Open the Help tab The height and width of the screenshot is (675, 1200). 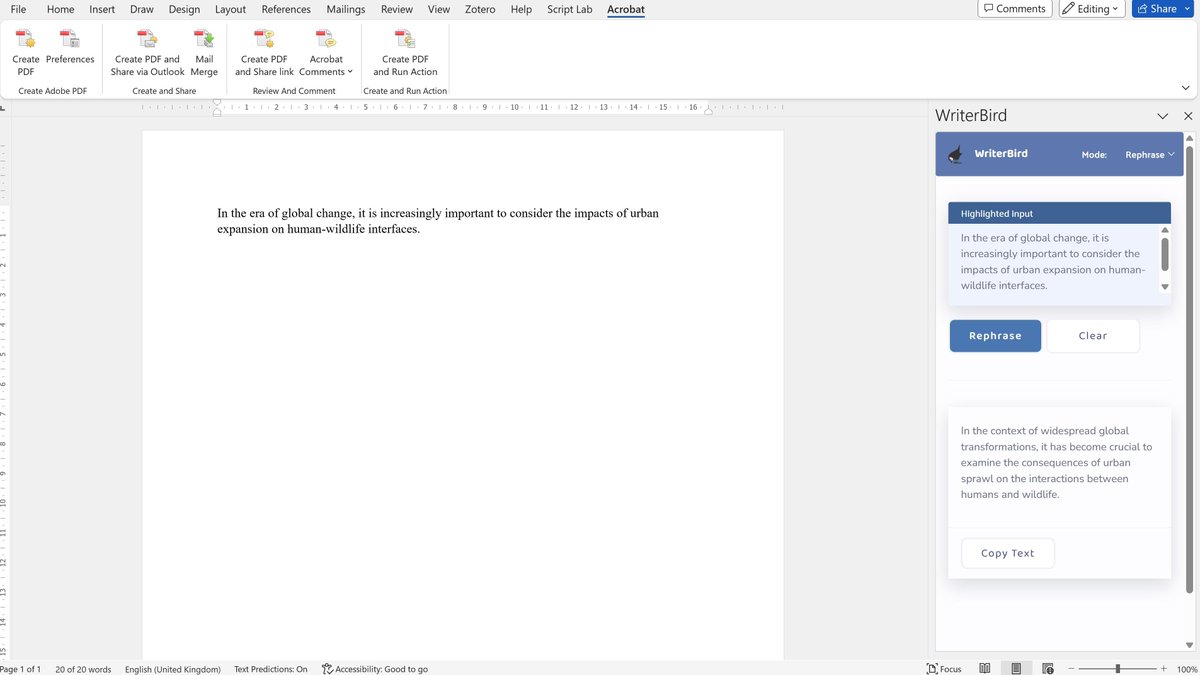click(x=521, y=9)
